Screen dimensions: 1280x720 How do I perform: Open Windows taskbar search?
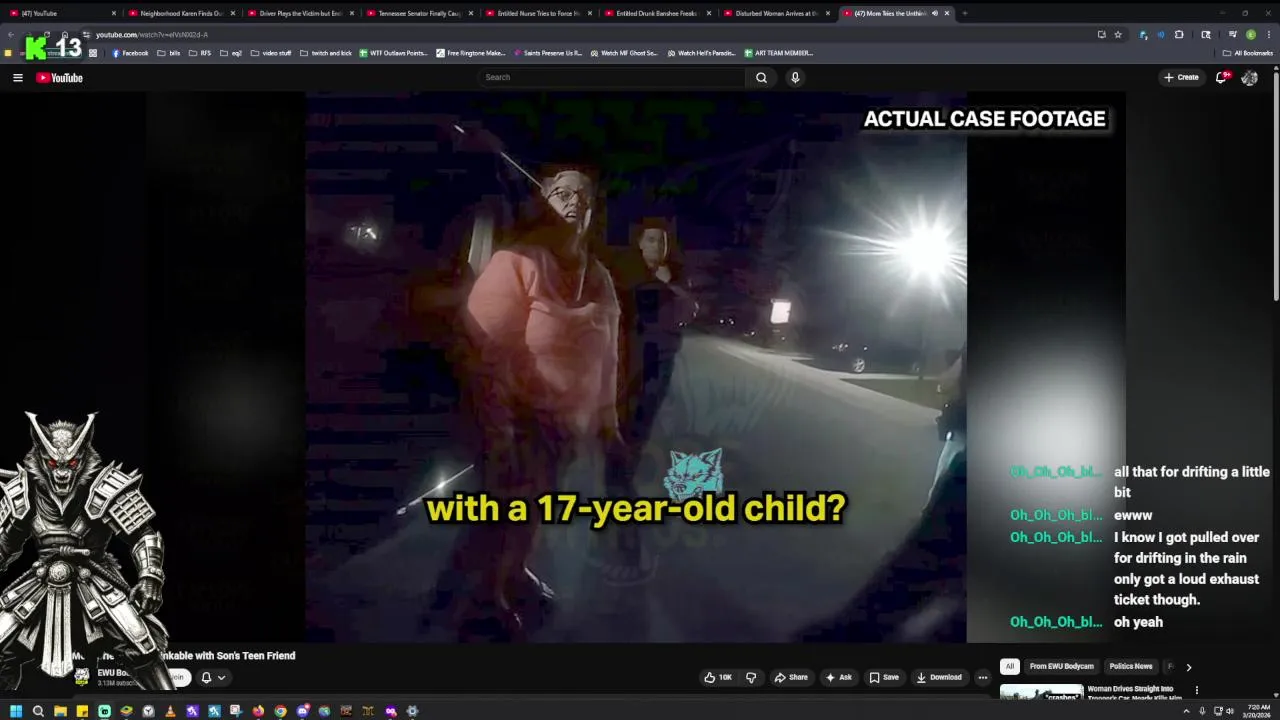pyautogui.click(x=38, y=711)
